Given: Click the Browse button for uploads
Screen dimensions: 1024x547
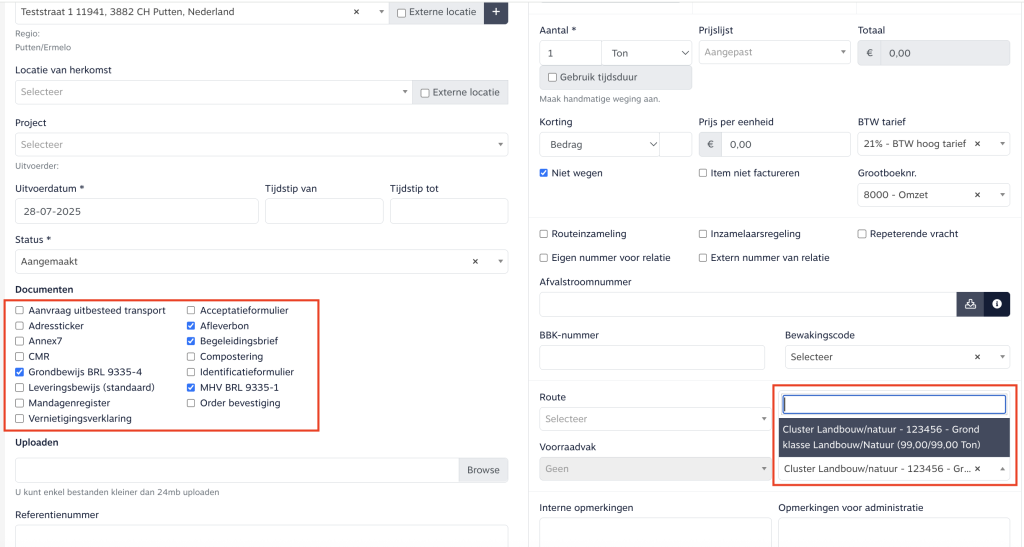Looking at the screenshot, I should pos(482,470).
